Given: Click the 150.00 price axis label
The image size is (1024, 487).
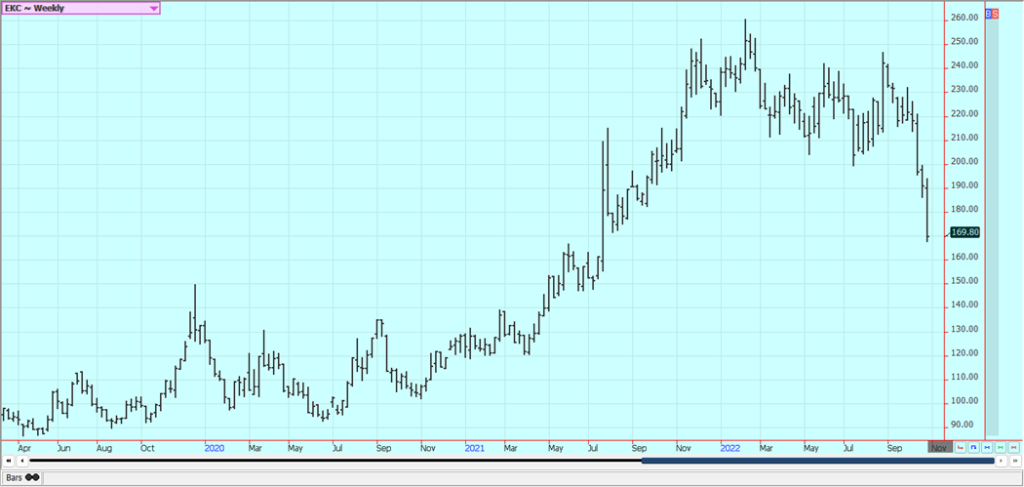Looking at the screenshot, I should click(964, 281).
